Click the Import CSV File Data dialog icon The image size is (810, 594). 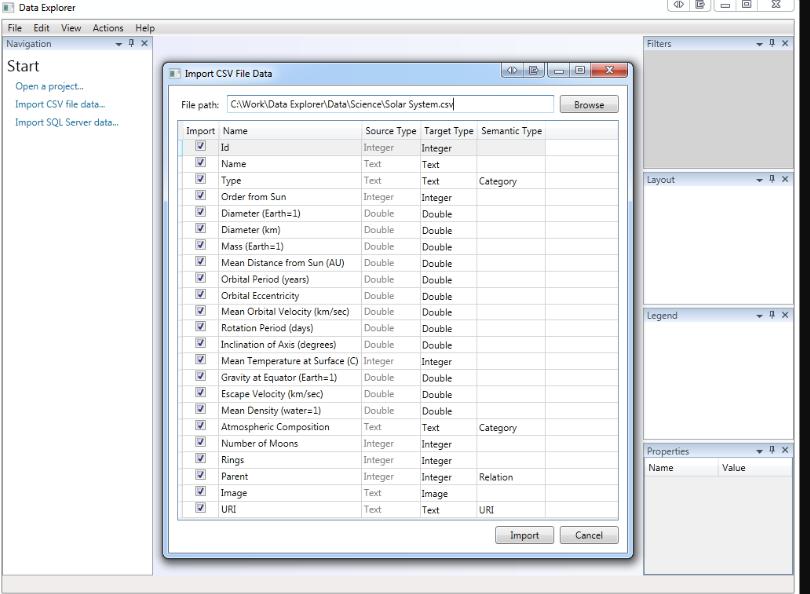(177, 70)
